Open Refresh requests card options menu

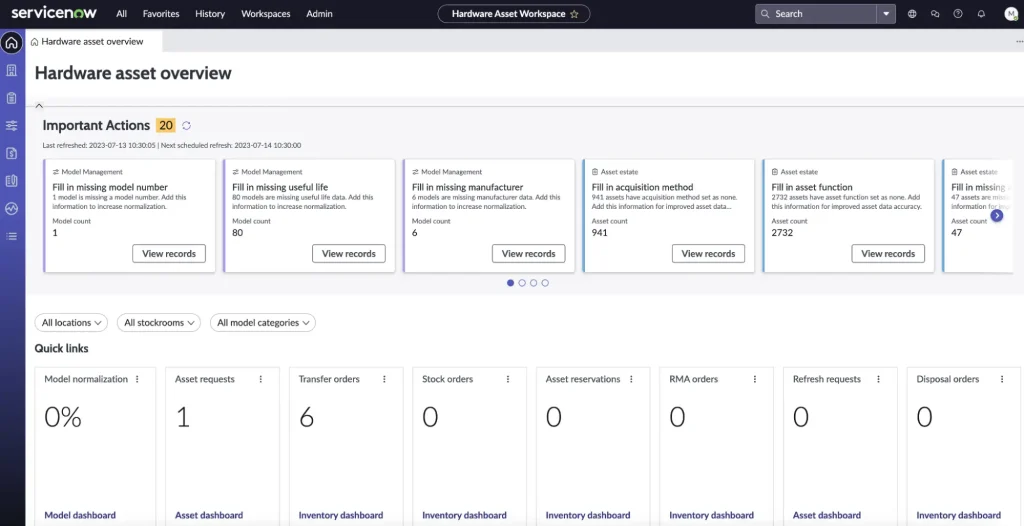pyautogui.click(x=878, y=379)
